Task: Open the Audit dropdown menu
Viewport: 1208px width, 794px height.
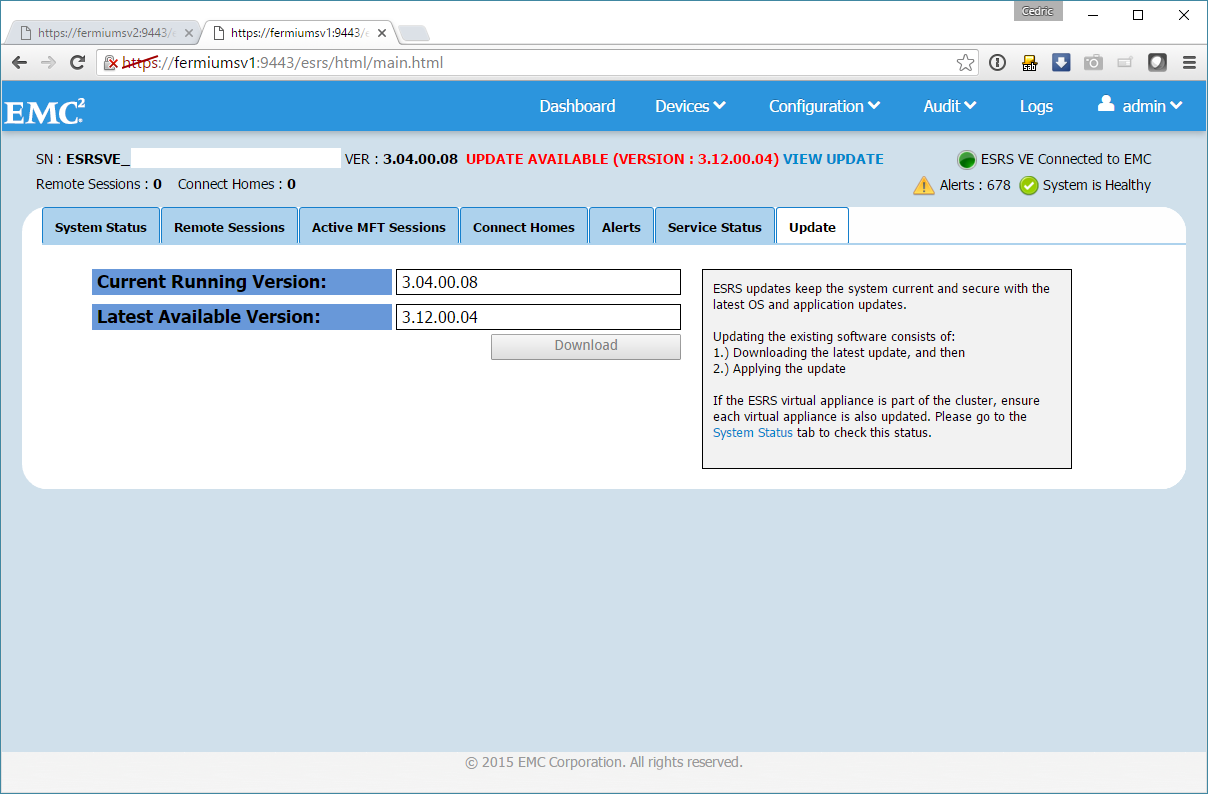Action: pyautogui.click(x=949, y=106)
